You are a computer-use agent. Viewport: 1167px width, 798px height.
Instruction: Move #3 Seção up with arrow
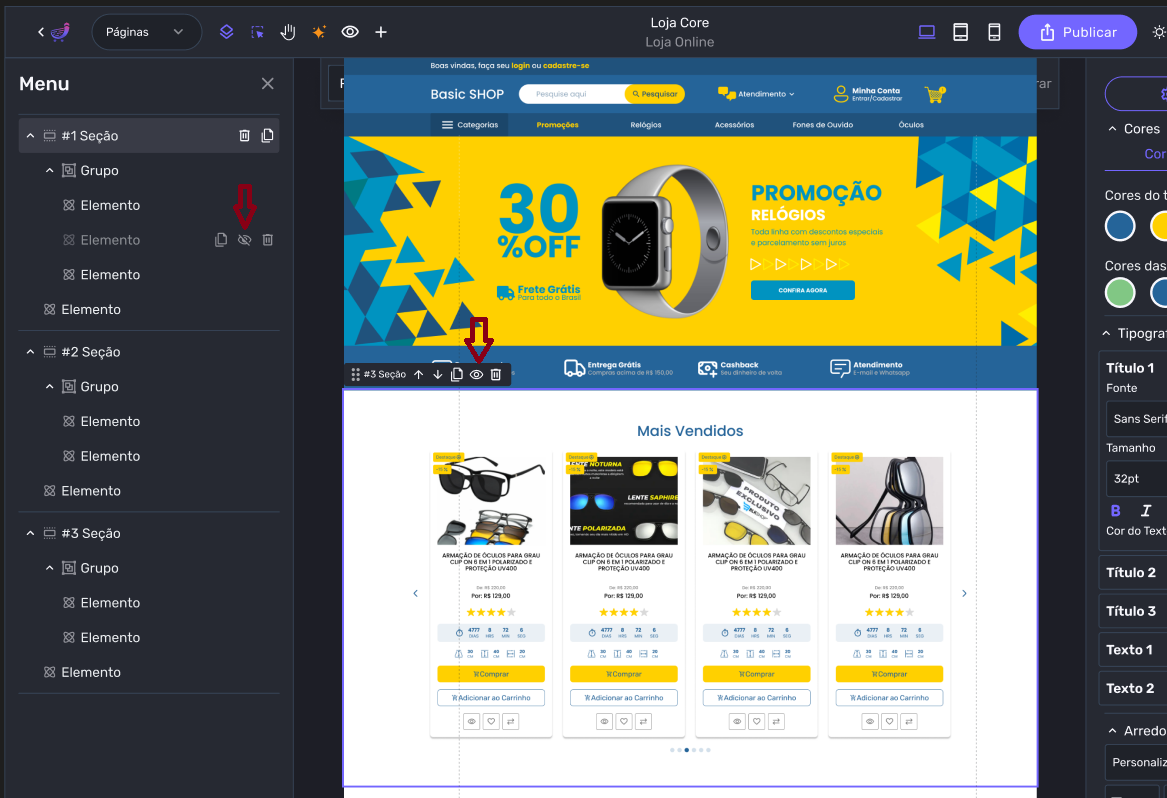click(419, 375)
